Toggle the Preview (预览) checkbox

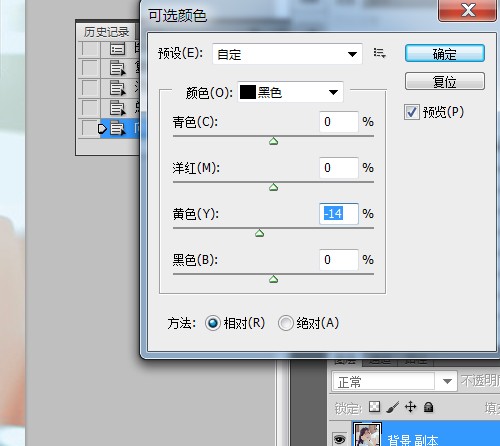click(x=411, y=112)
